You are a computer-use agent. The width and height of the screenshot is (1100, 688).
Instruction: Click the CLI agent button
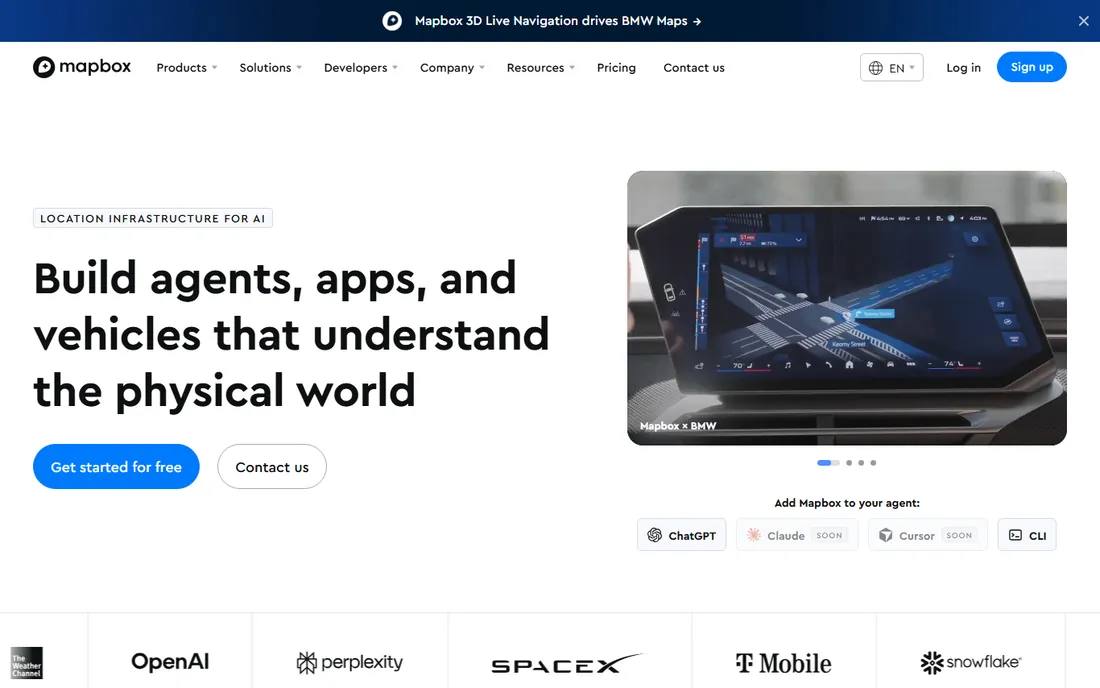[1027, 535]
